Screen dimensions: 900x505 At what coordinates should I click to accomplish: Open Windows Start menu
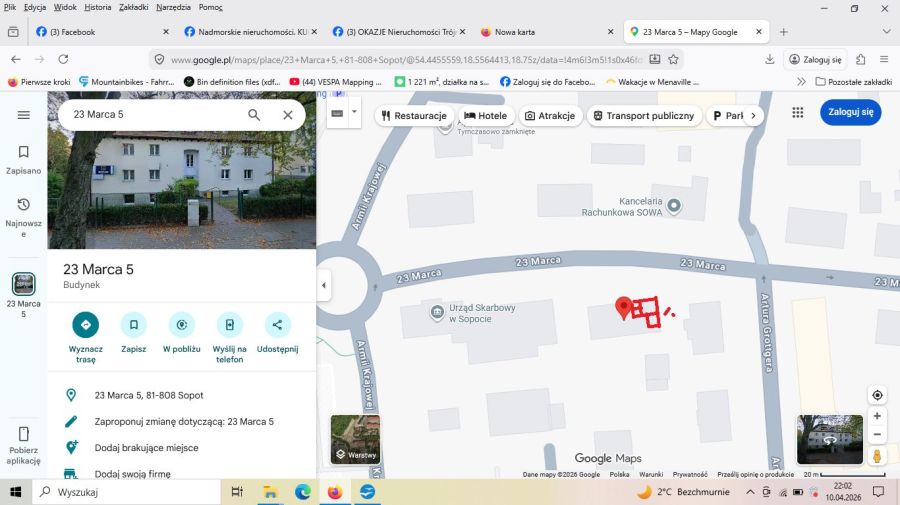point(15,492)
